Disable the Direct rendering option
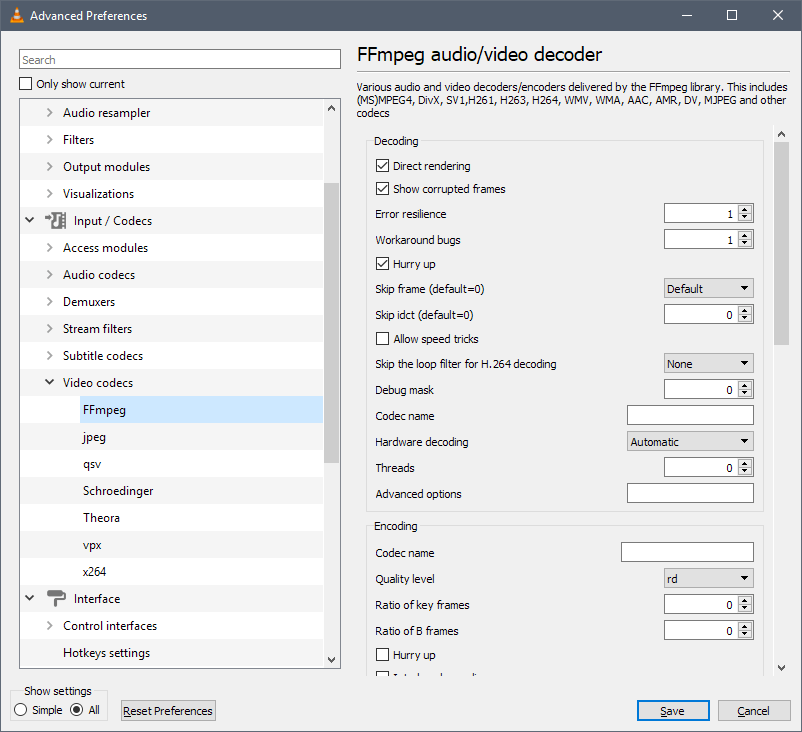Image resolution: width=802 pixels, height=732 pixels. coord(382,165)
